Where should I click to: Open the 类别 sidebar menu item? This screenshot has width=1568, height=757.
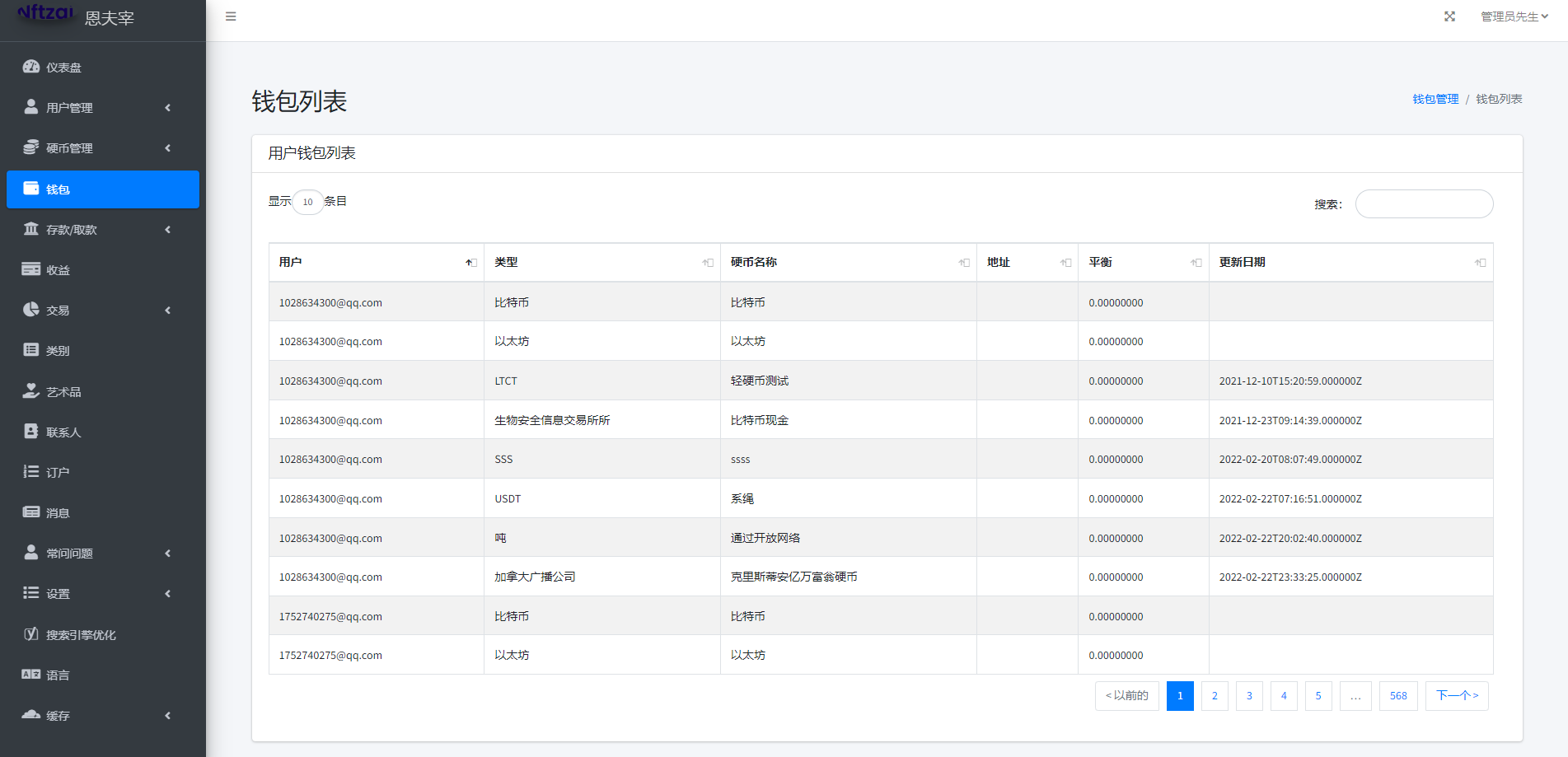pos(58,351)
